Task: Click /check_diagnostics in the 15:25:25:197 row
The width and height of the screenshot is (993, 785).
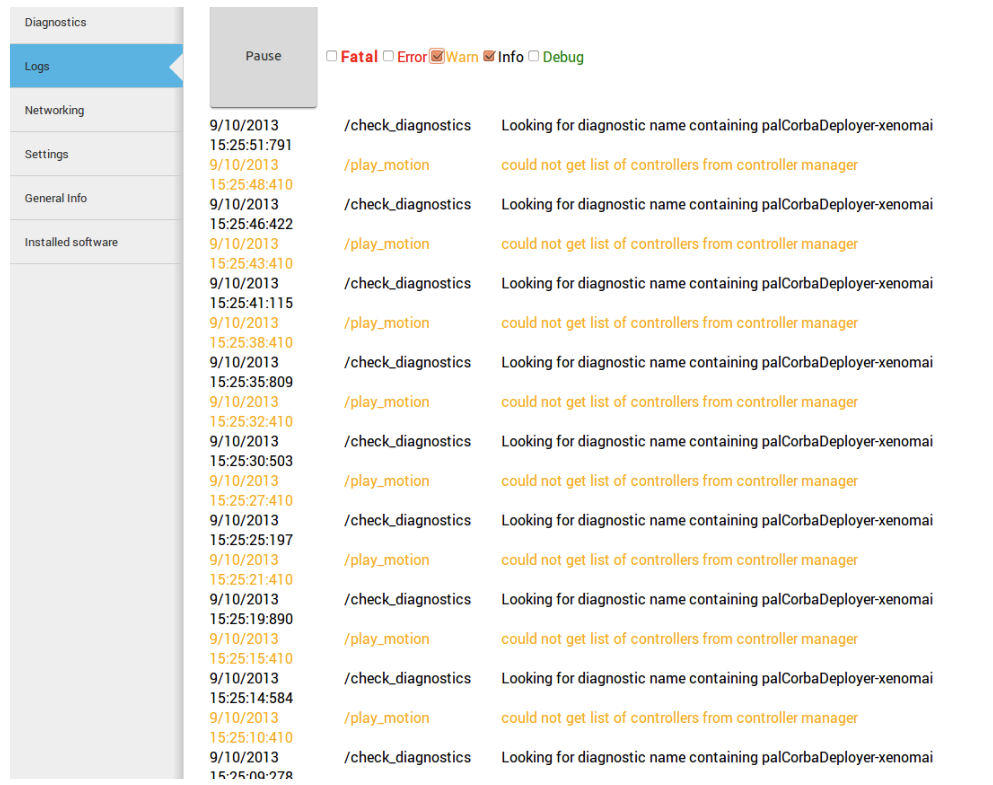Action: (x=407, y=520)
